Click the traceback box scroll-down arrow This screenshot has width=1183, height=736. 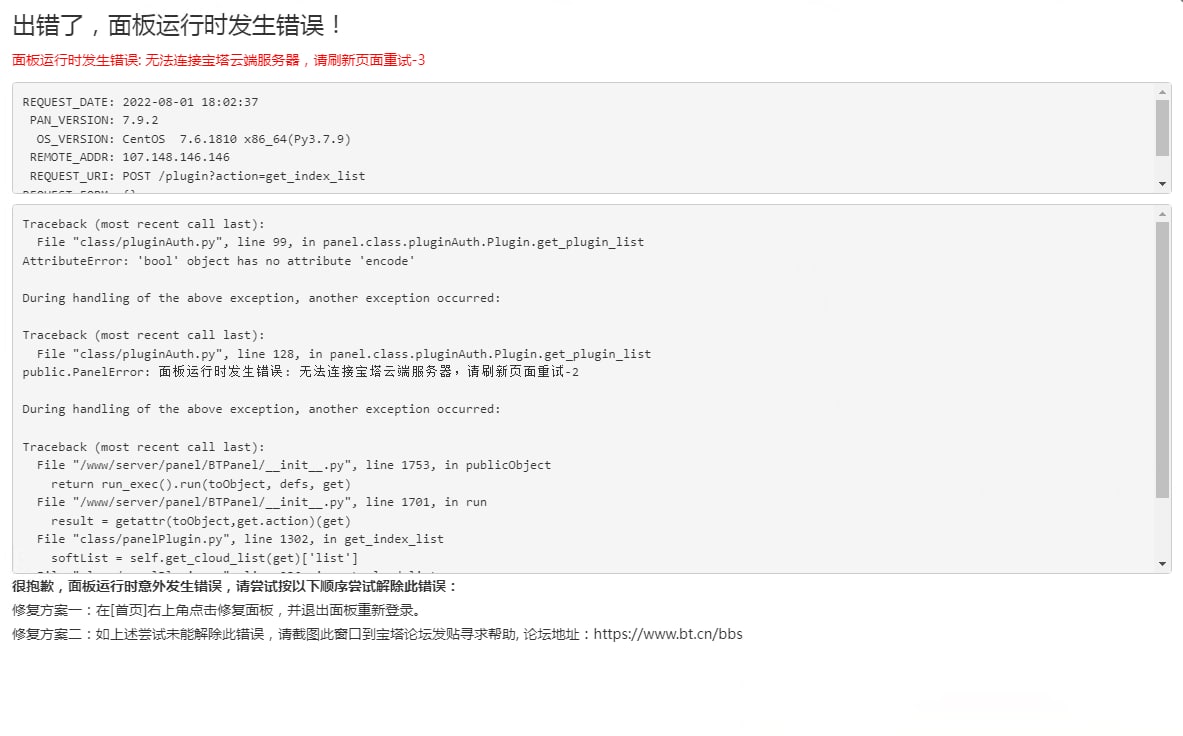(1162, 565)
